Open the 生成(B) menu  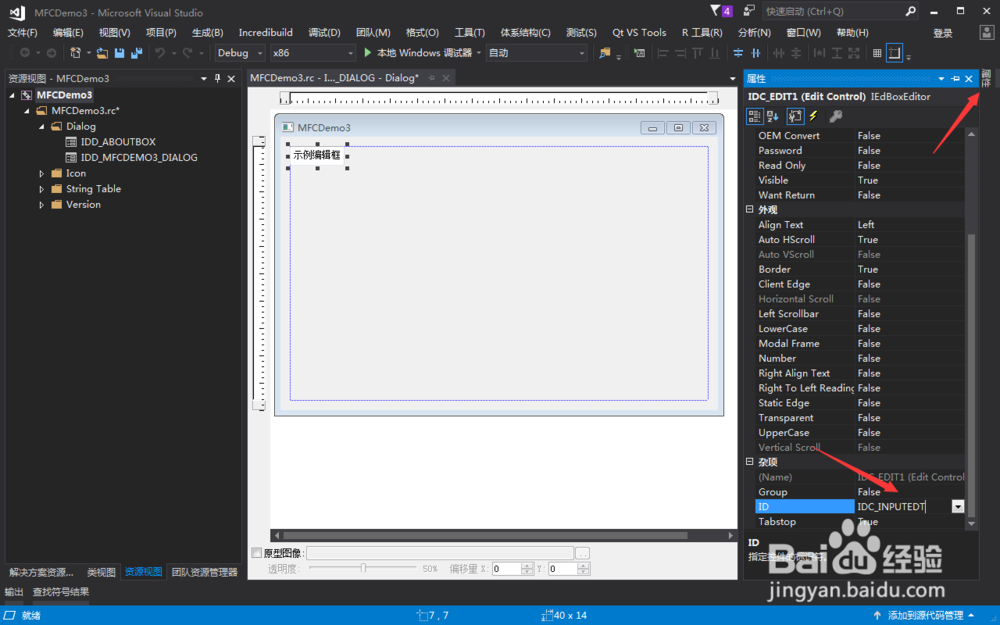(207, 33)
